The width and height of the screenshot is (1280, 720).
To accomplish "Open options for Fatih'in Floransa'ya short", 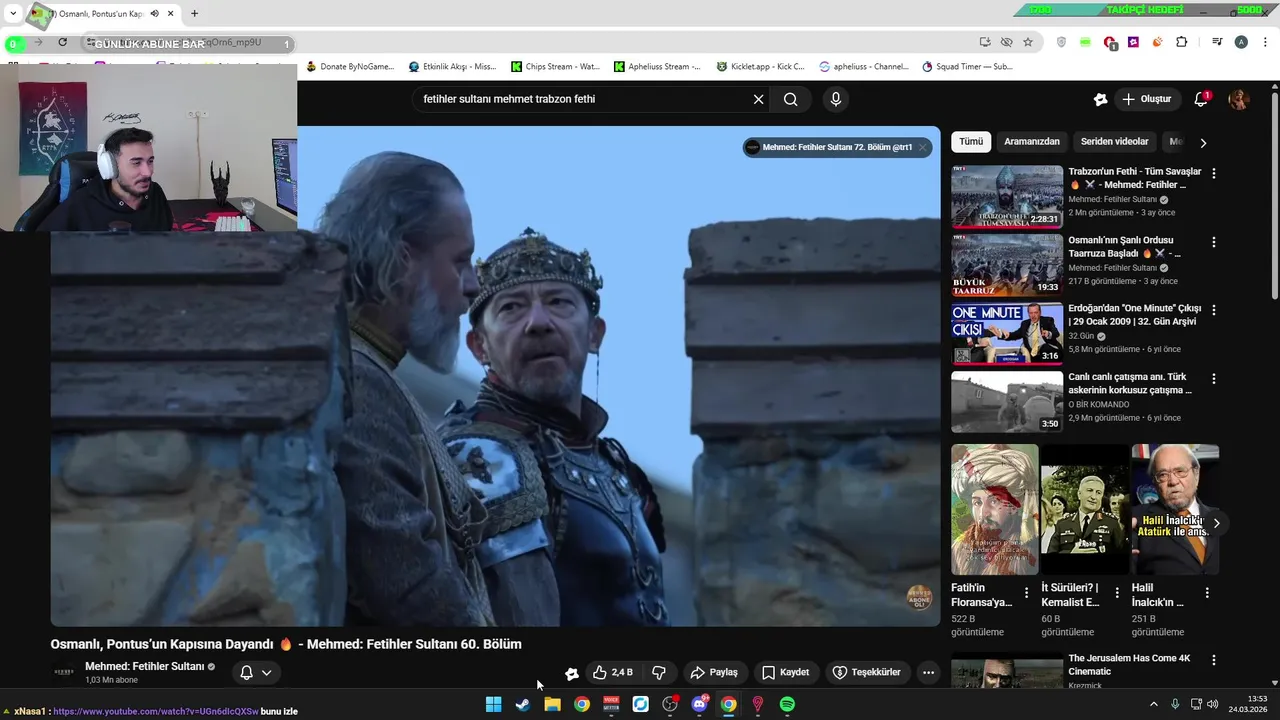I will 1026,593.
